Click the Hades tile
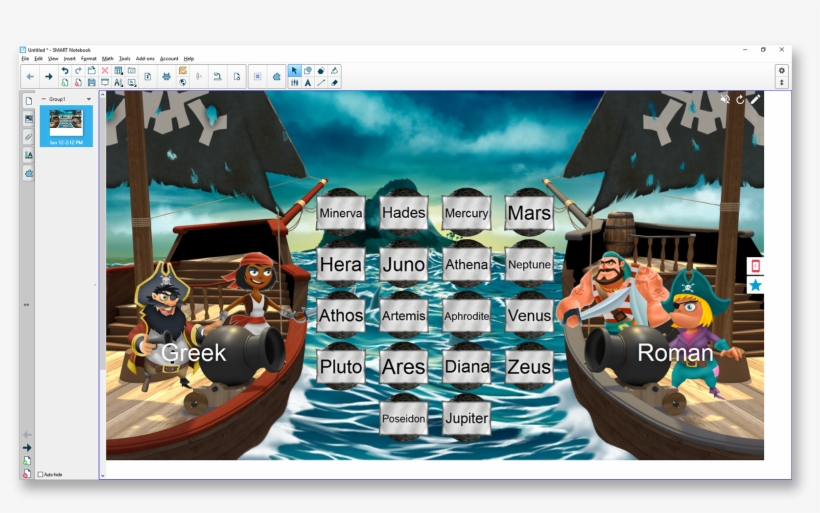This screenshot has height=513, width=820. coord(404,213)
